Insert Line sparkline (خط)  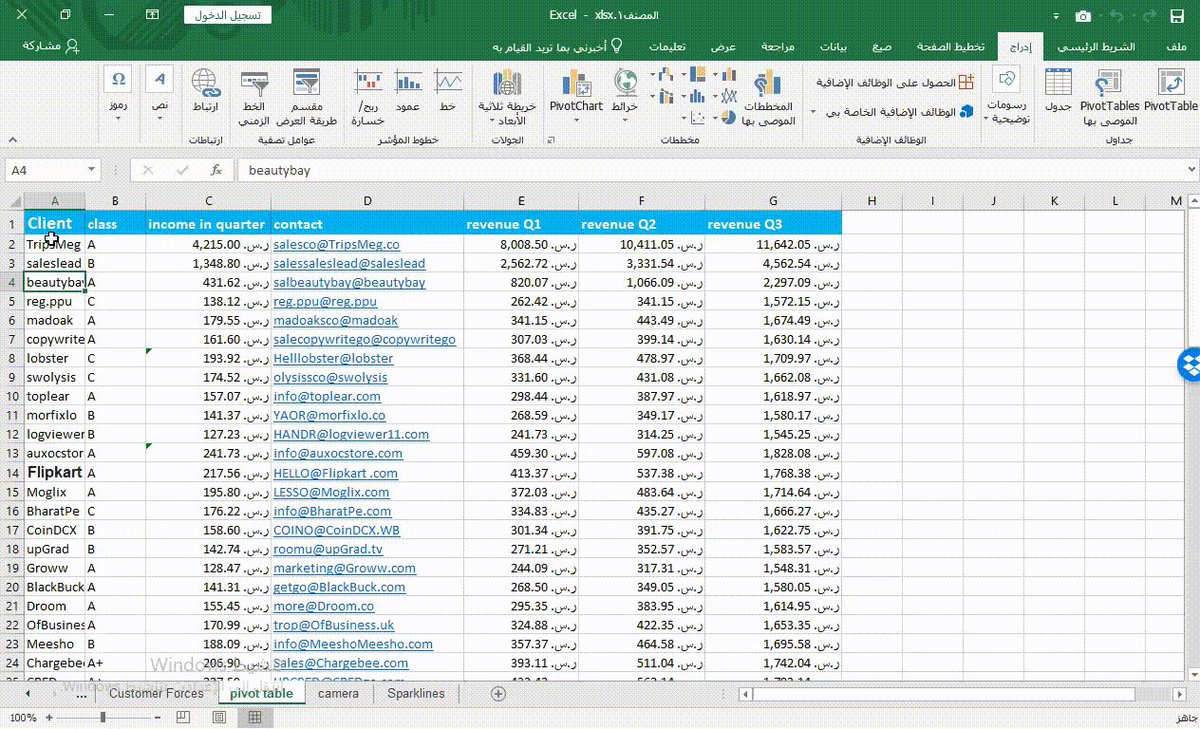(x=448, y=91)
